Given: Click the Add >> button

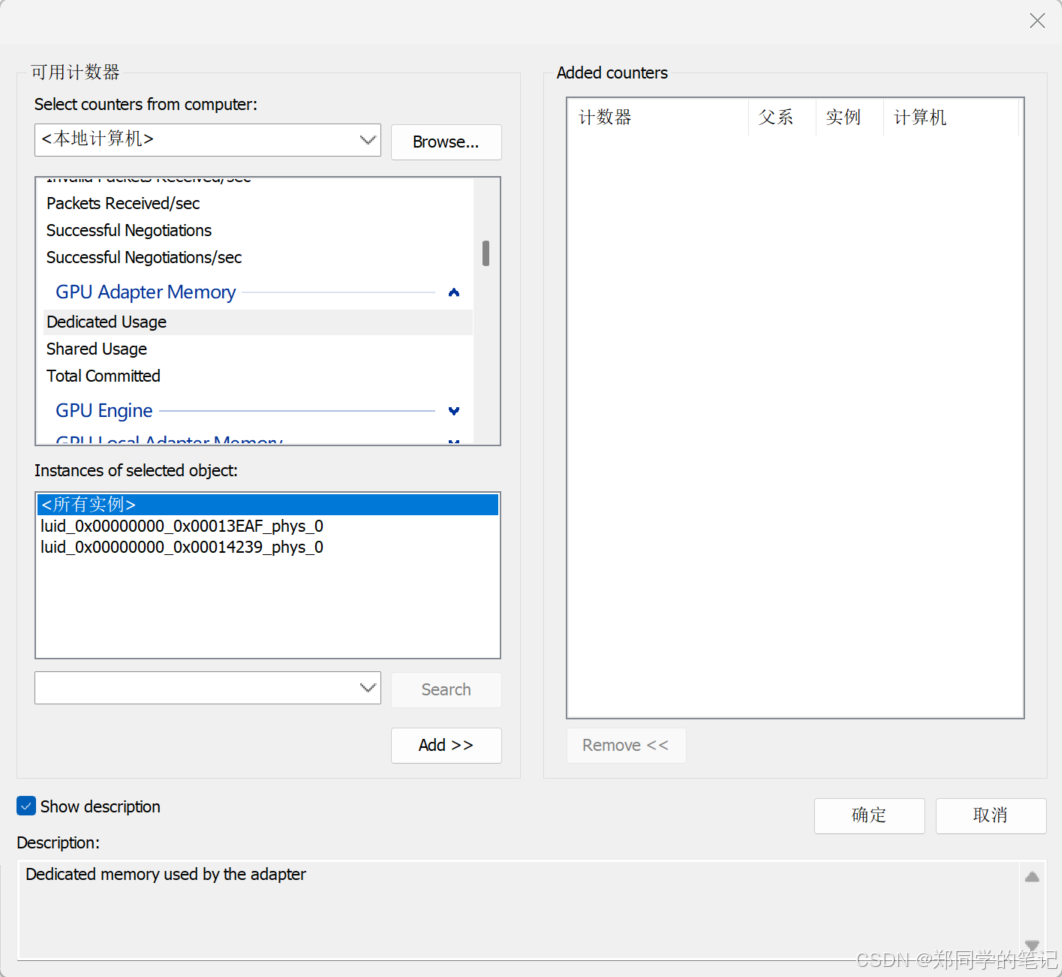Looking at the screenshot, I should point(446,745).
